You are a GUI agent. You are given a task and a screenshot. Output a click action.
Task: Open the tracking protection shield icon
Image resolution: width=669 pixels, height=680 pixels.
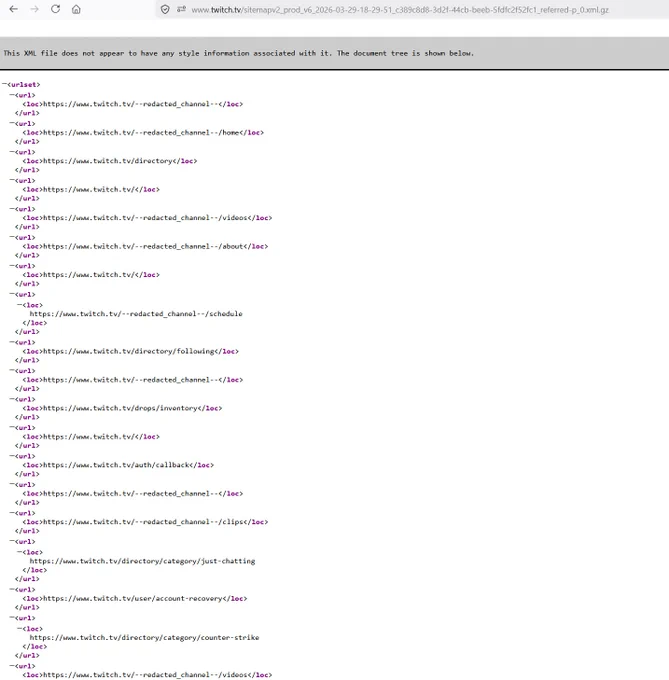(165, 10)
